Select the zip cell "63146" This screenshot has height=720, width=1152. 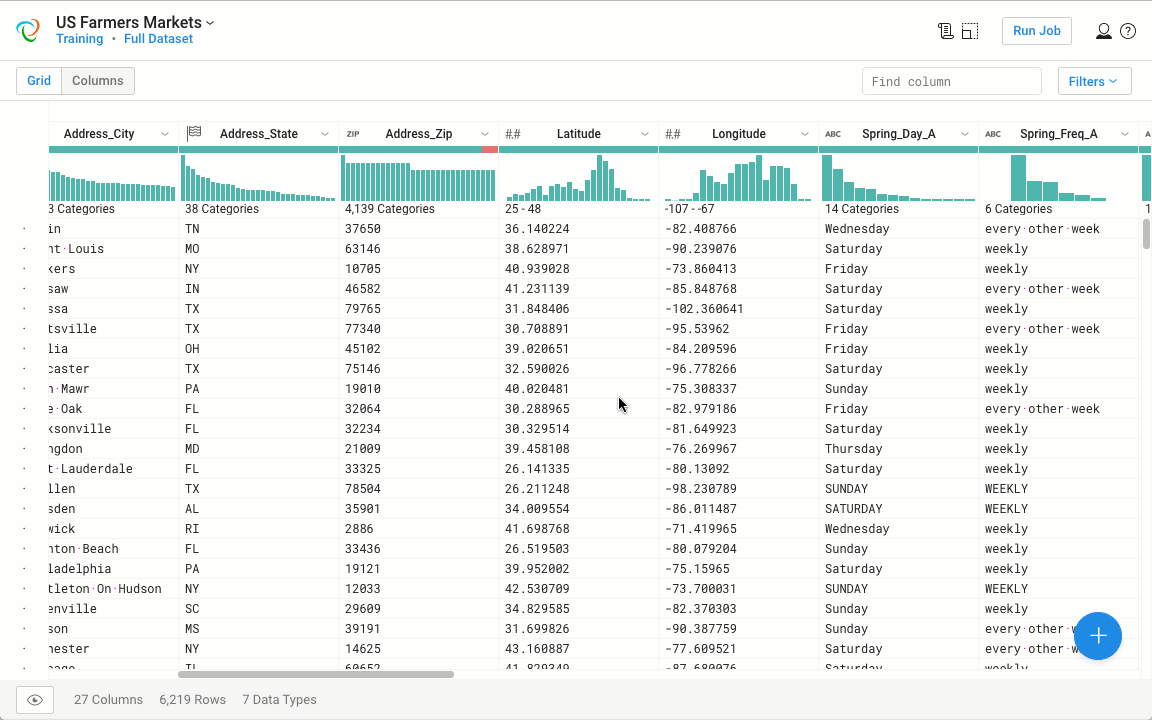click(363, 249)
